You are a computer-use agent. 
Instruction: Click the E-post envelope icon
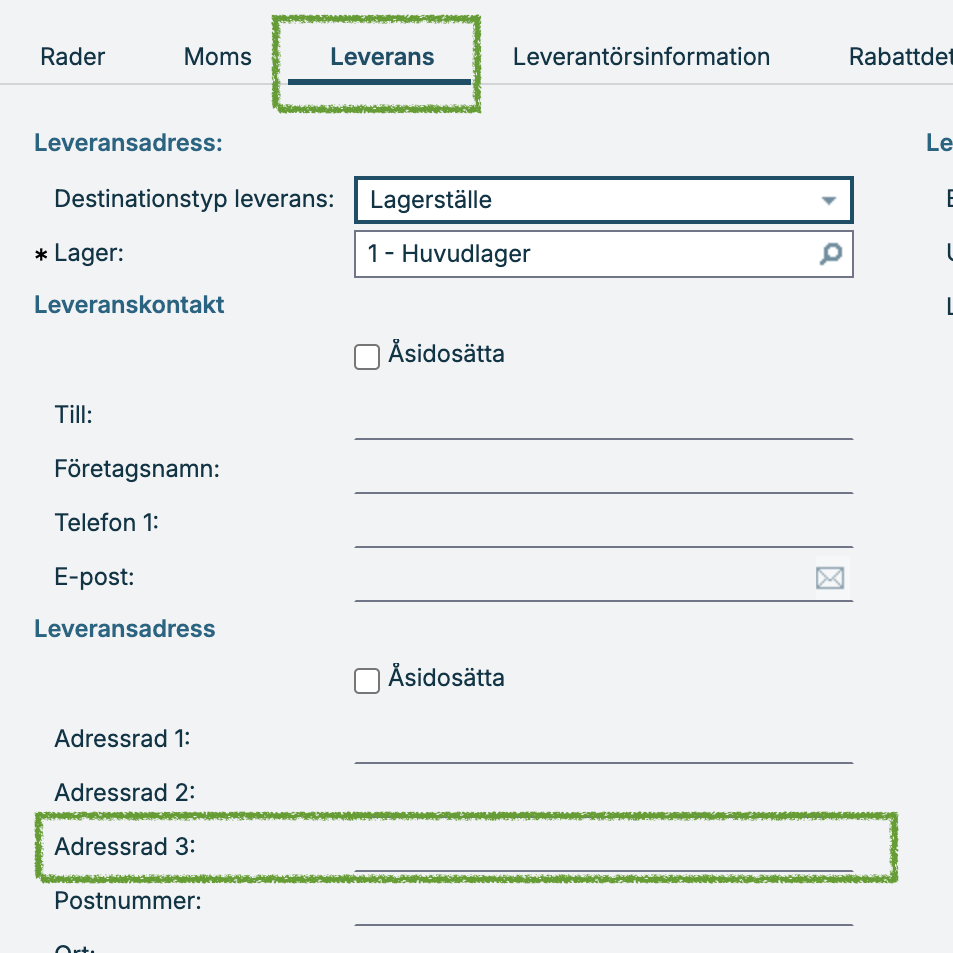click(x=830, y=578)
